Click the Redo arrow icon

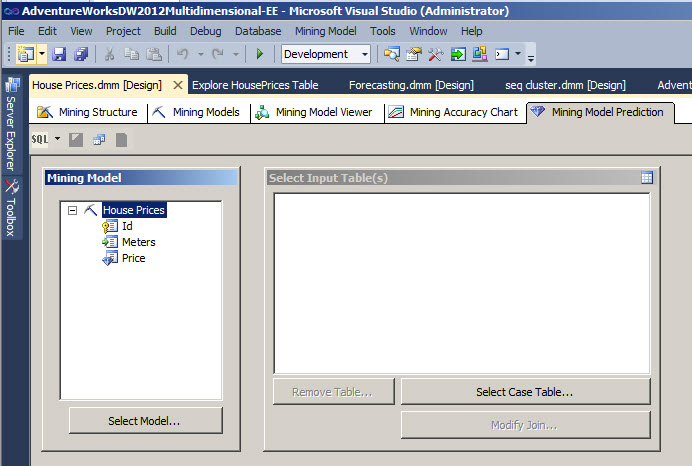(x=218, y=54)
